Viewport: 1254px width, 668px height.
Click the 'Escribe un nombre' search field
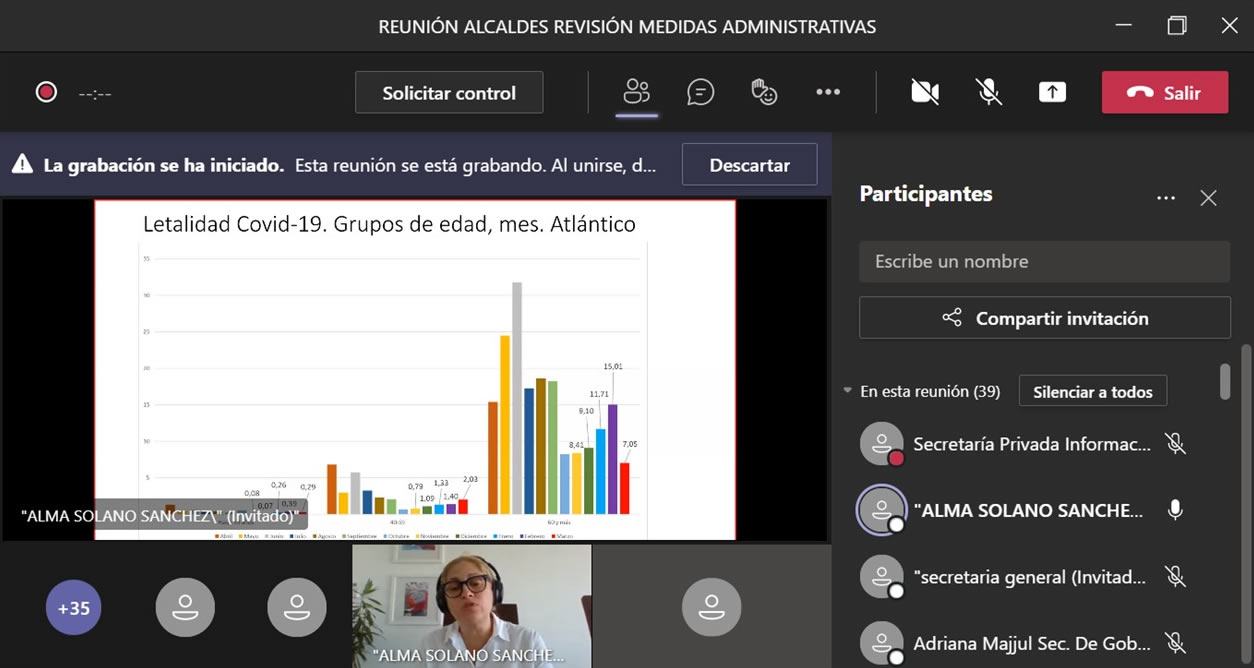(x=1044, y=262)
